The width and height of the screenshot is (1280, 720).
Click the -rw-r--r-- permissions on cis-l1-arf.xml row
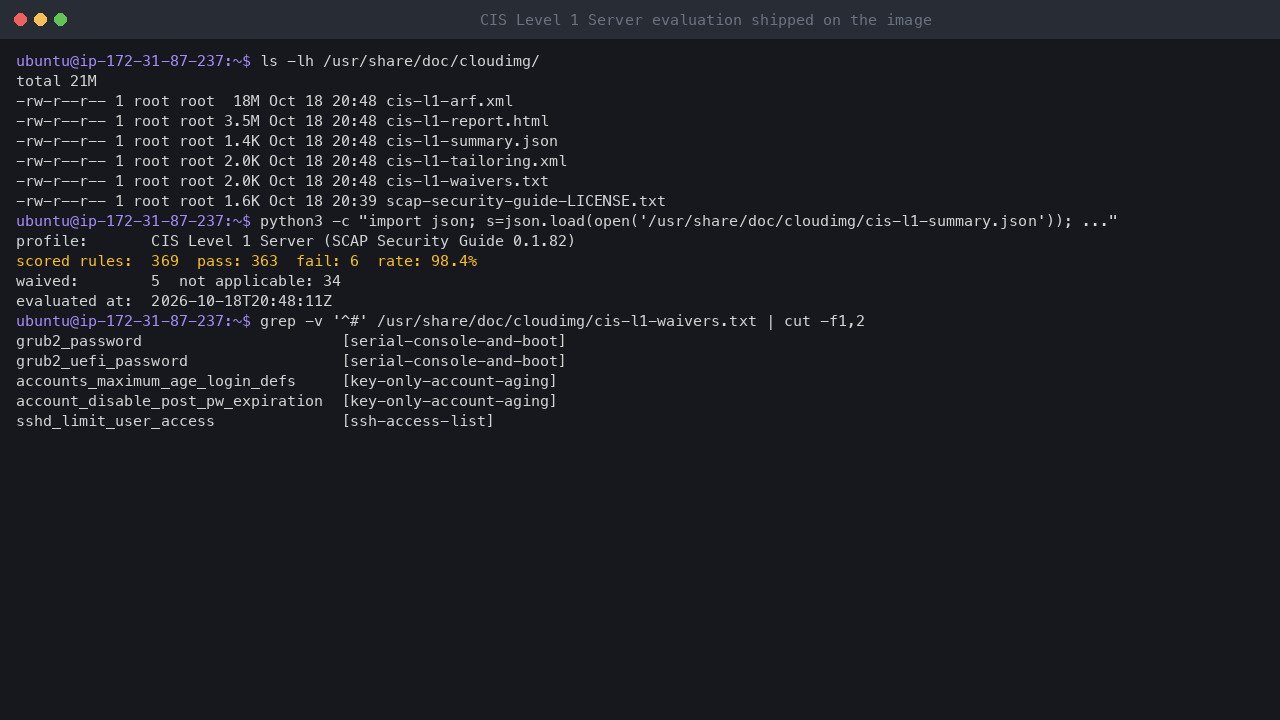pos(61,101)
